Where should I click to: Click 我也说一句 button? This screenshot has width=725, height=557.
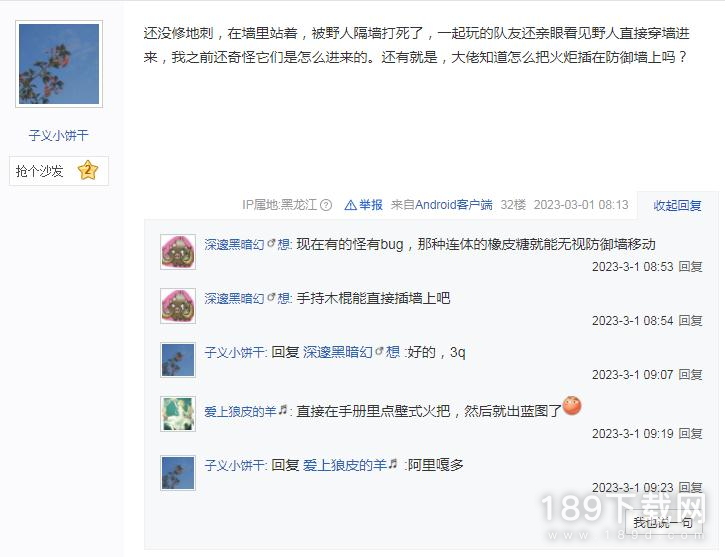point(663,522)
